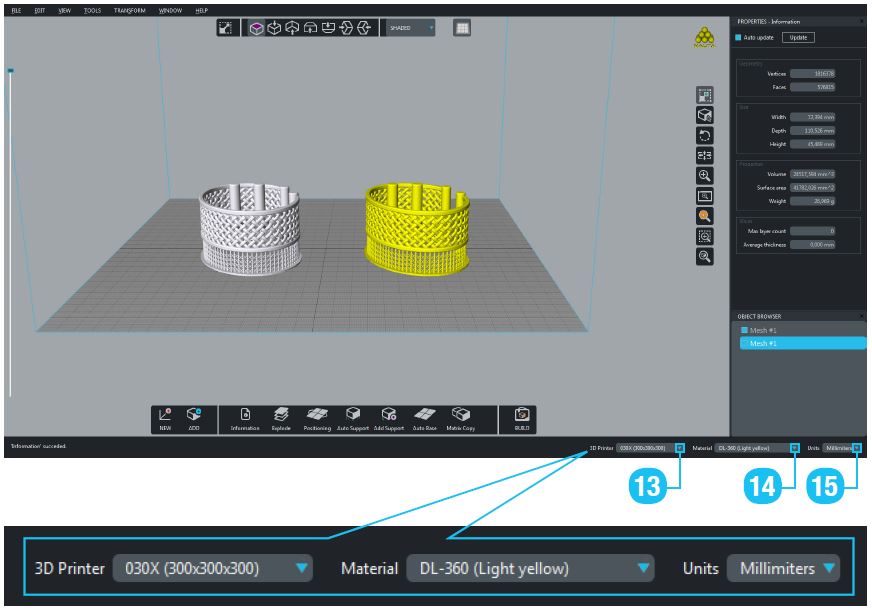The image size is (872, 610).
Task: Click the layer slider handle on left edge
Action: click(x=10, y=71)
